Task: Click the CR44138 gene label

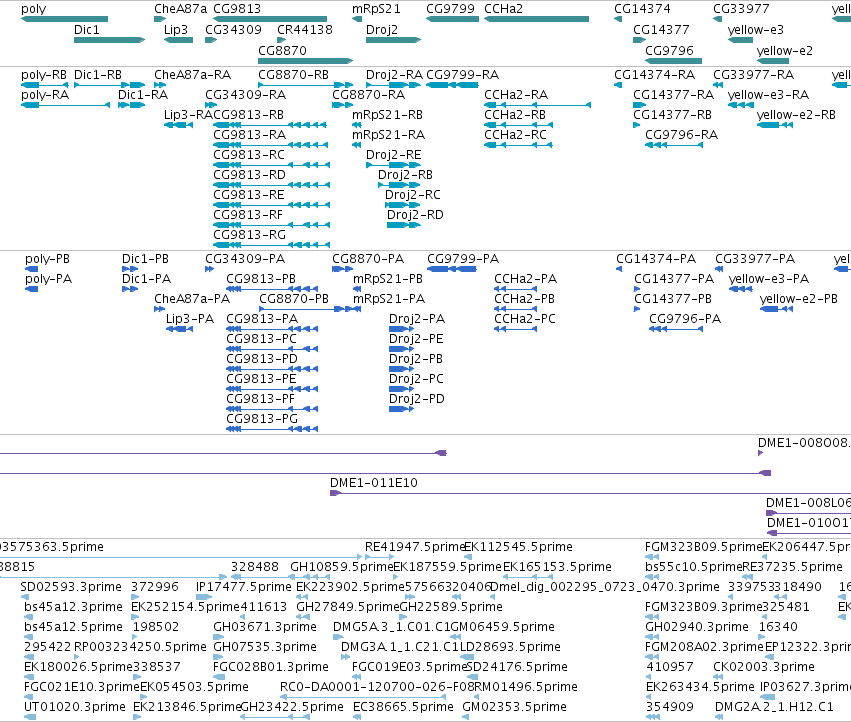Action: pos(305,29)
